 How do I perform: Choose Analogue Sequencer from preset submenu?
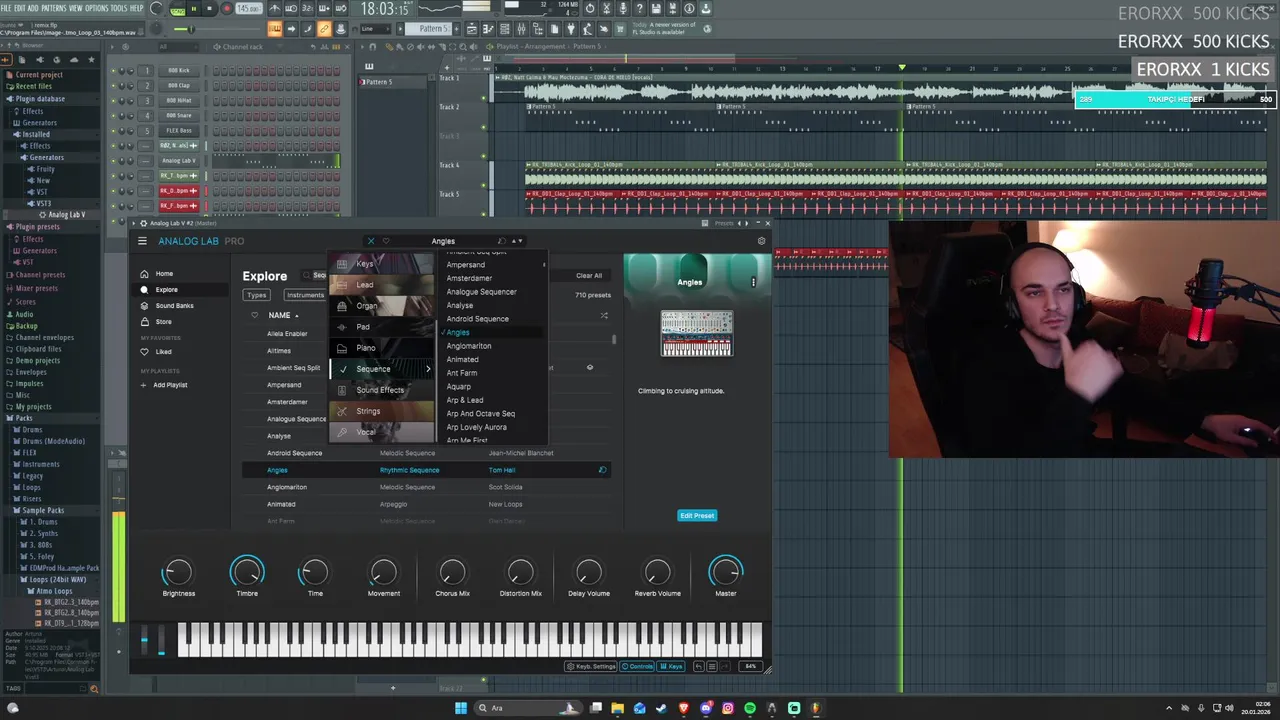(481, 292)
